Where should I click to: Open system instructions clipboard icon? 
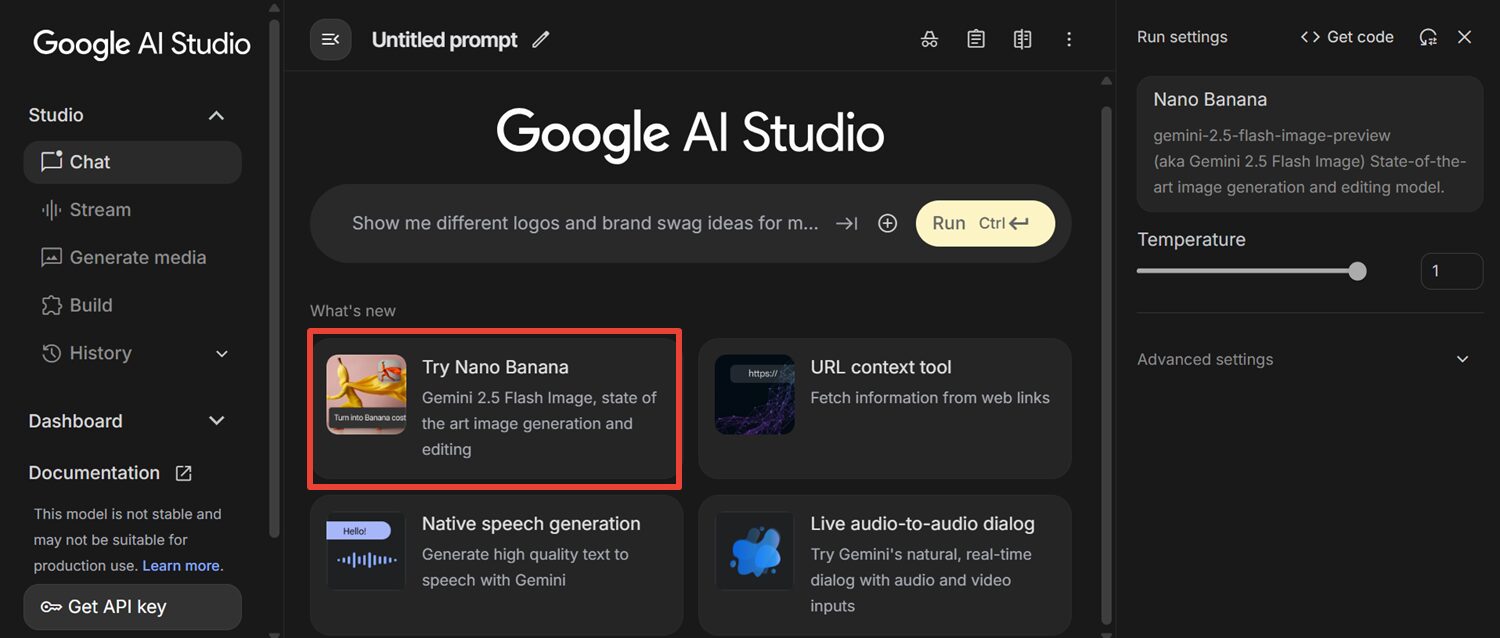pyautogui.click(x=976, y=39)
